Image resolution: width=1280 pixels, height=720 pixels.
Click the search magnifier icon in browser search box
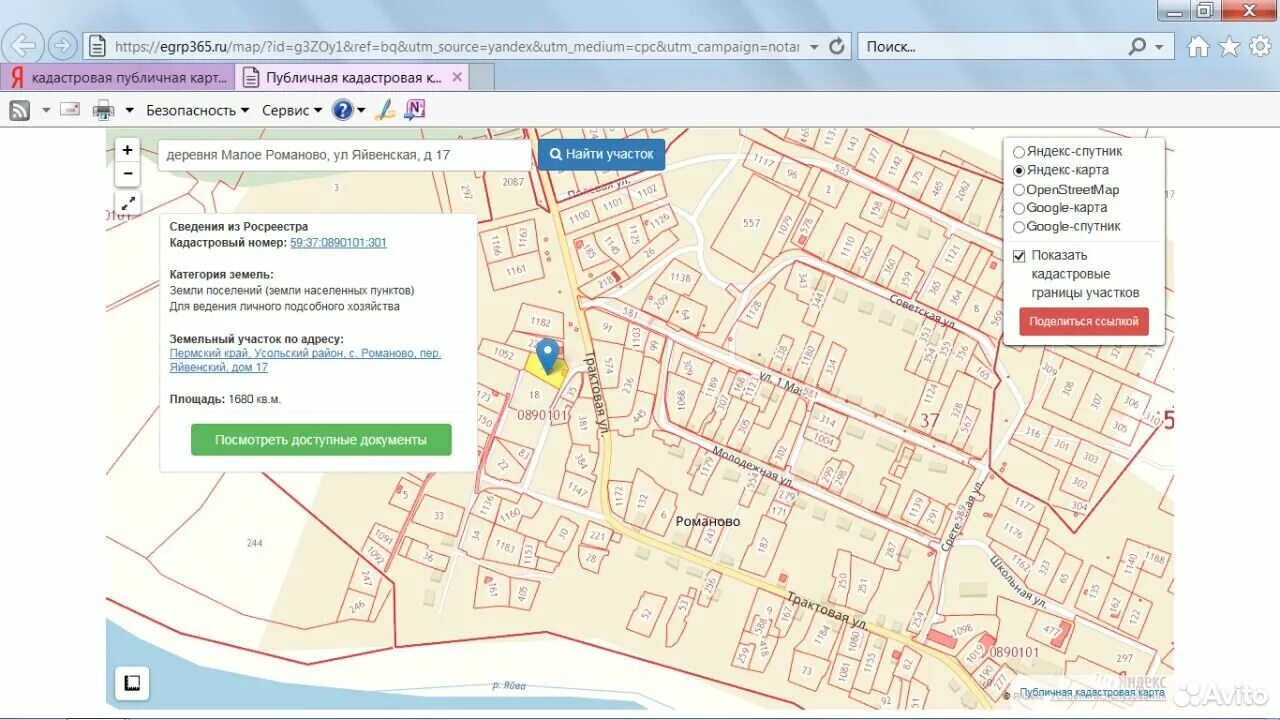pyautogui.click(x=1138, y=46)
